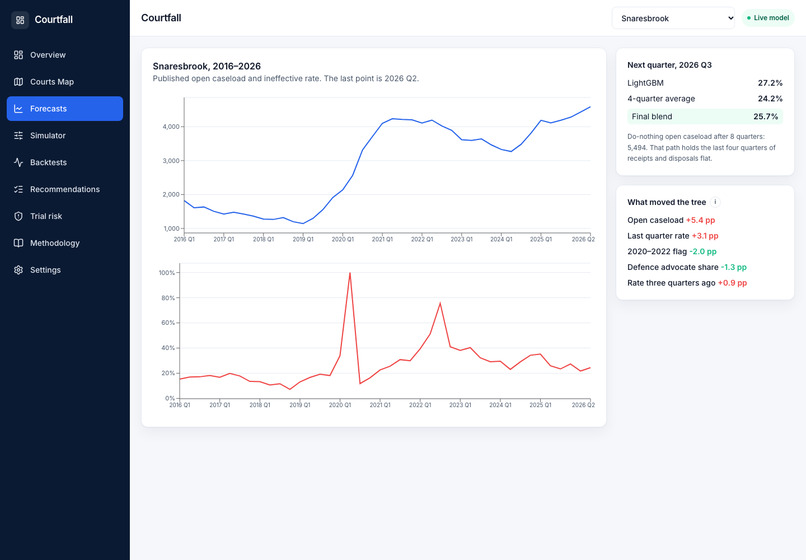The image size is (806, 560).
Task: Click the Courtfall page header title
Action: tap(161, 18)
